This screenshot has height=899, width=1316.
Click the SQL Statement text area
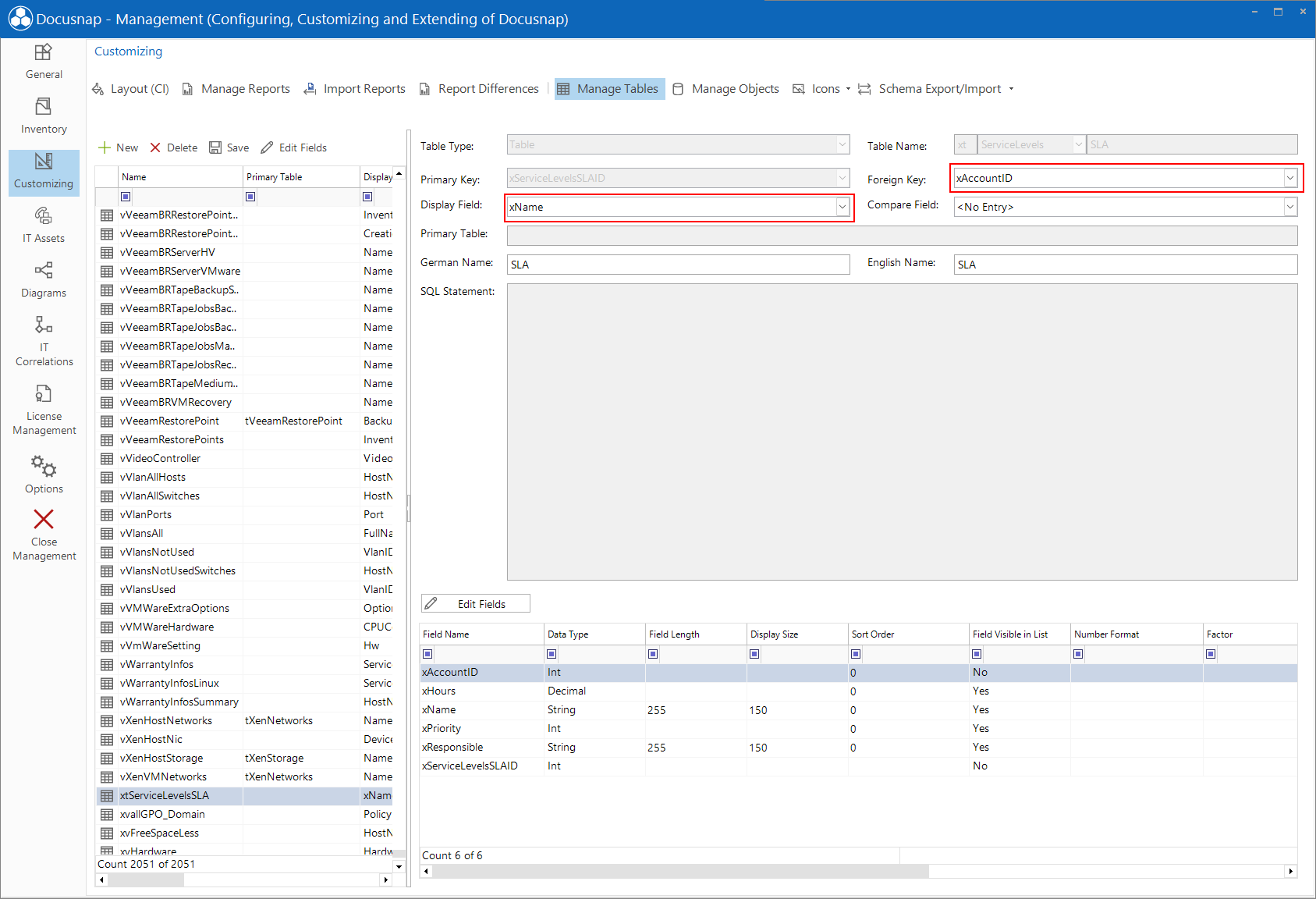902,432
